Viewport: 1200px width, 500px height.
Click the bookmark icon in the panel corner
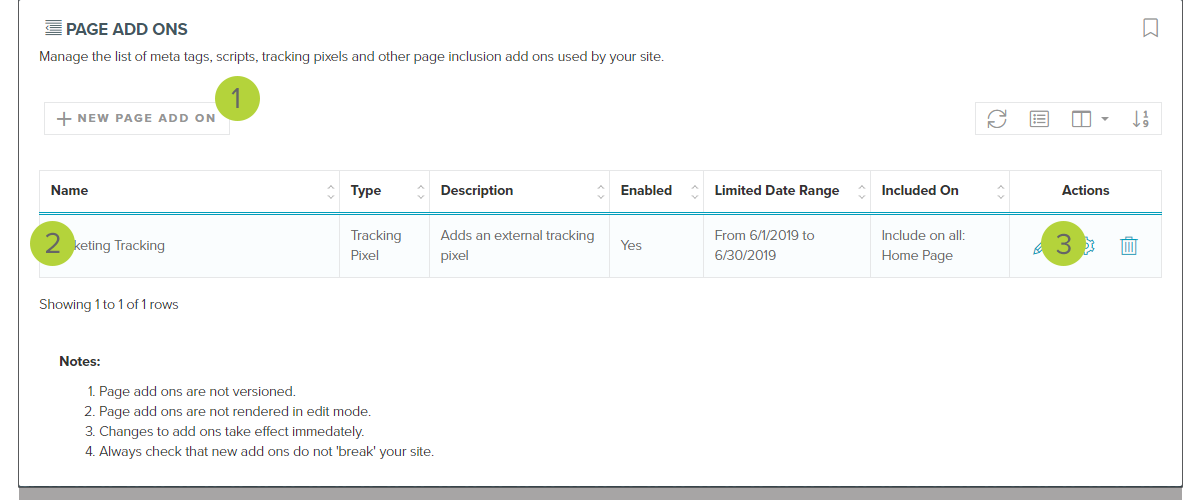pyautogui.click(x=1150, y=28)
